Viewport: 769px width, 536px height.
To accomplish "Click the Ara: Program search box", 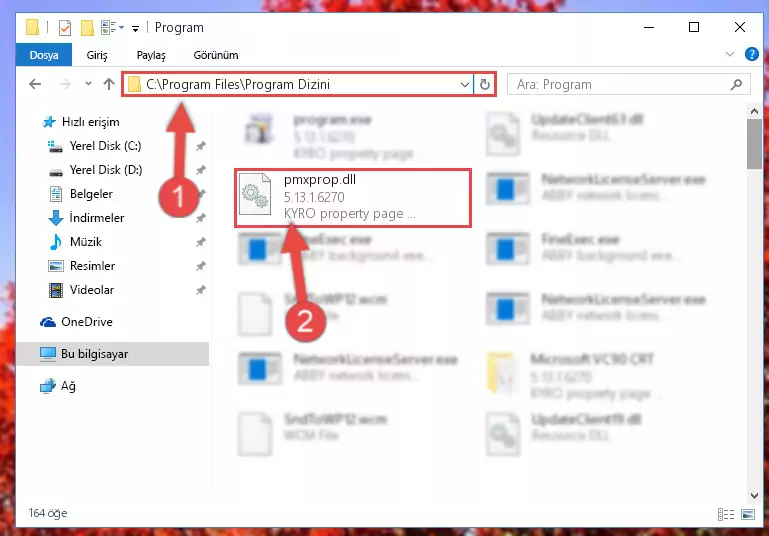I will (x=628, y=85).
